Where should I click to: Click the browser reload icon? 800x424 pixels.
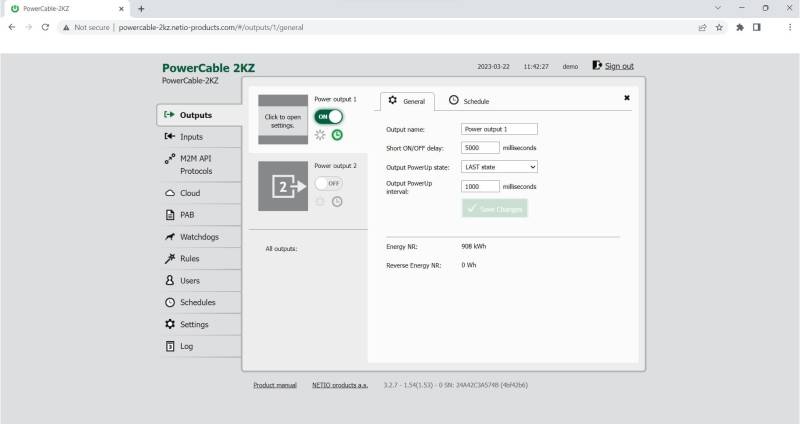[45, 27]
